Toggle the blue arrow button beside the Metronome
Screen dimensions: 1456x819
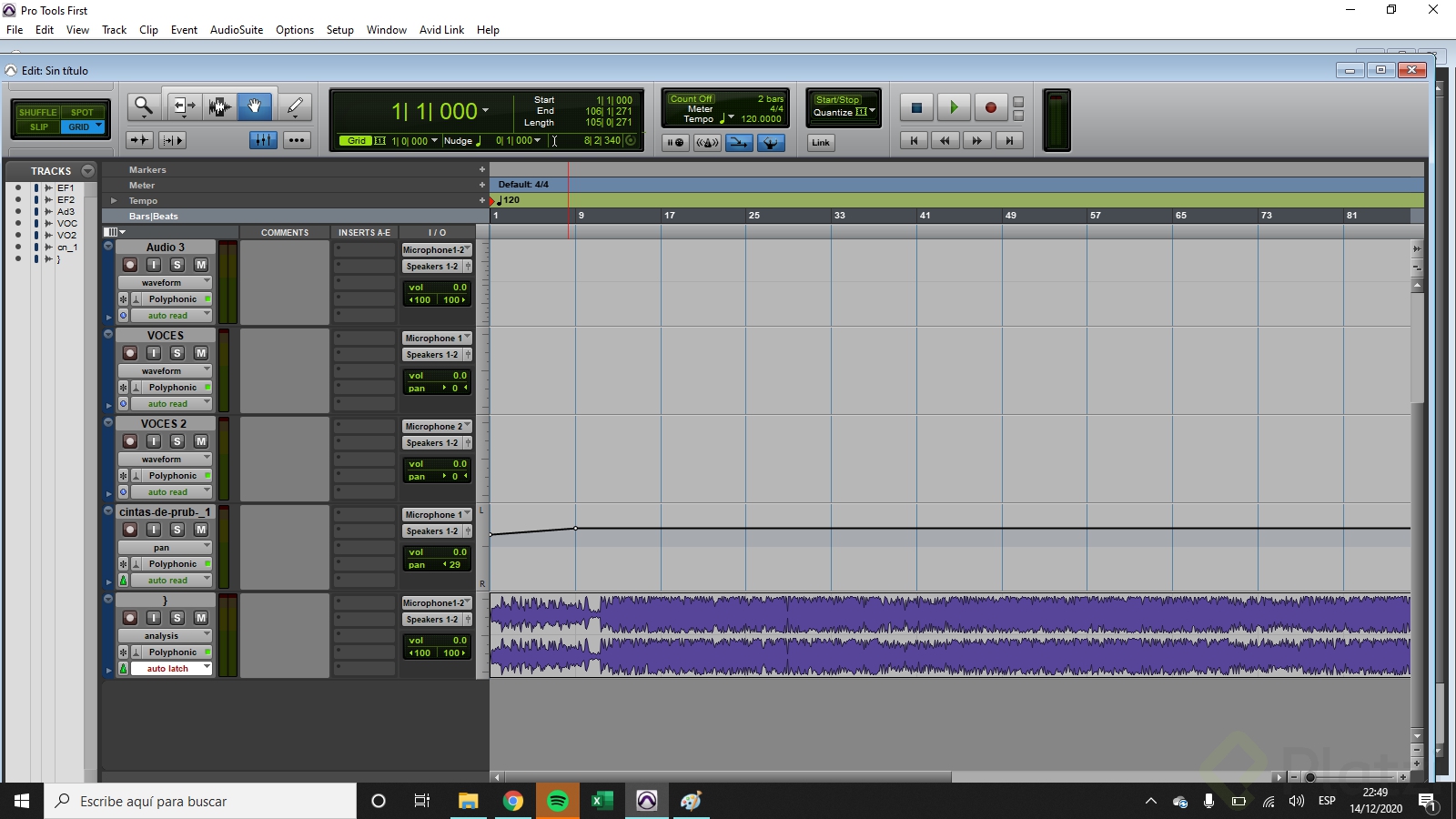739,142
